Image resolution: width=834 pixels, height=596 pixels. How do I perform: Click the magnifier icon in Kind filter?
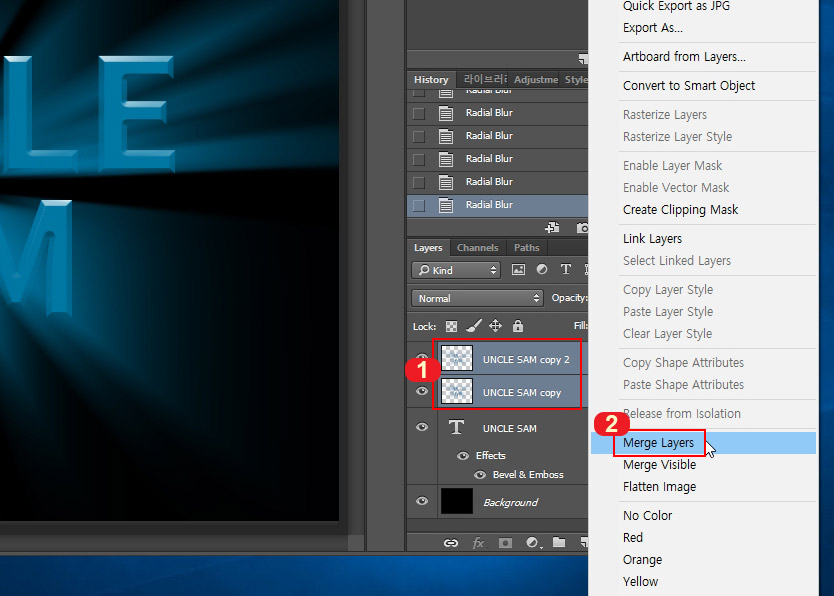click(x=424, y=270)
